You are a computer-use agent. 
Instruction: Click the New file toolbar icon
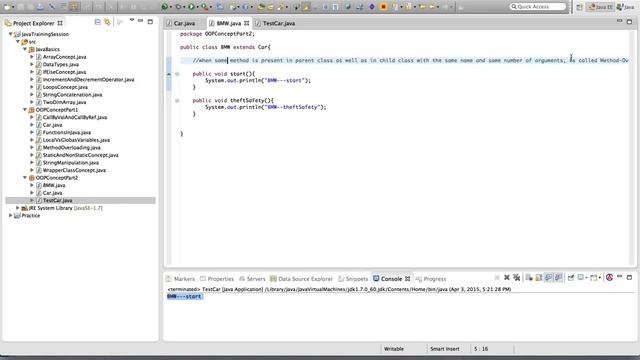click(7, 7)
